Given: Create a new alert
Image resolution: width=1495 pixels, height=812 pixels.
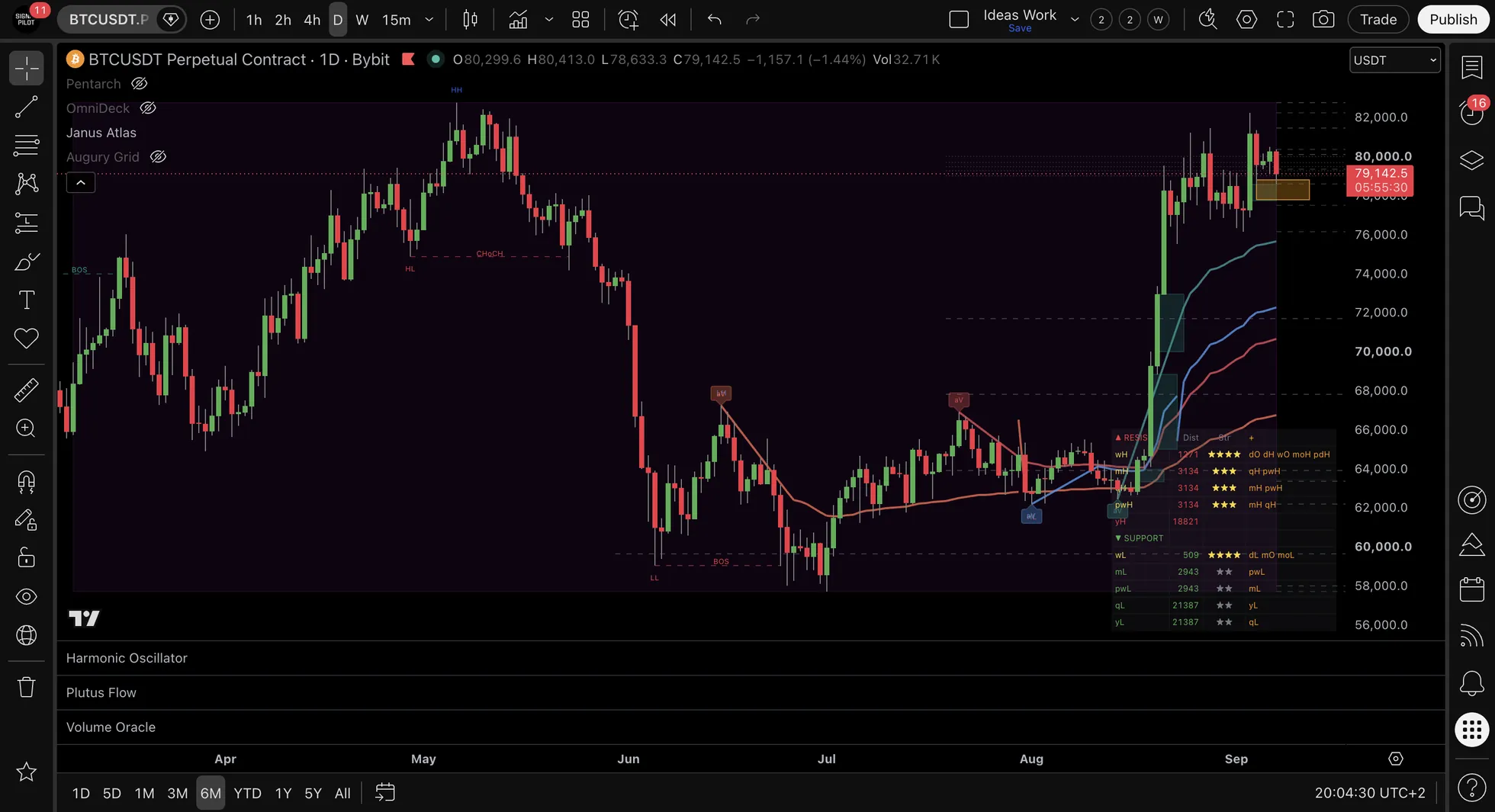Looking at the screenshot, I should pyautogui.click(x=628, y=20).
